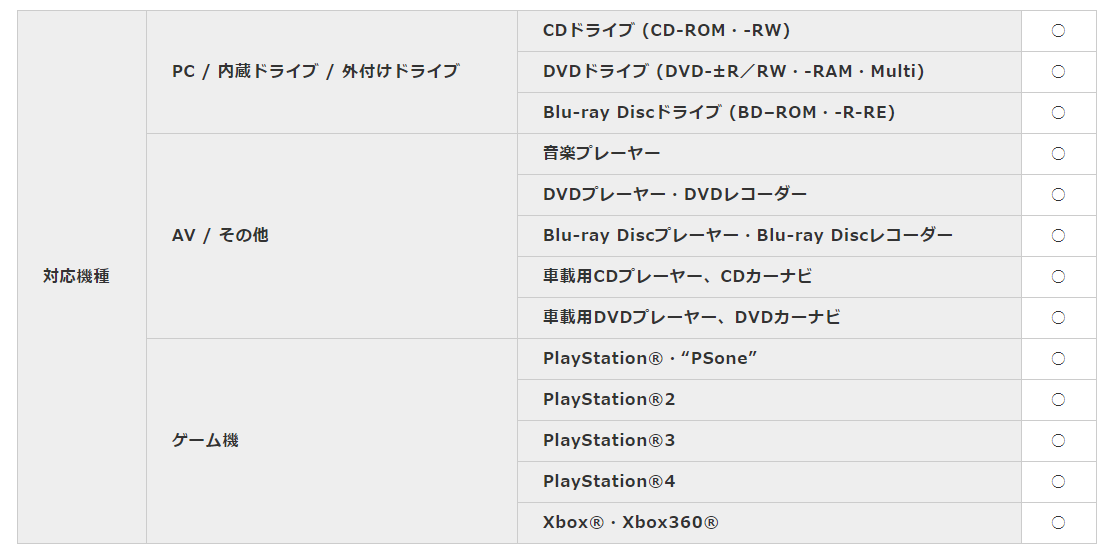
Task: Click the circle mark for Blu-ray Discドライブ row
Action: pos(1058,113)
